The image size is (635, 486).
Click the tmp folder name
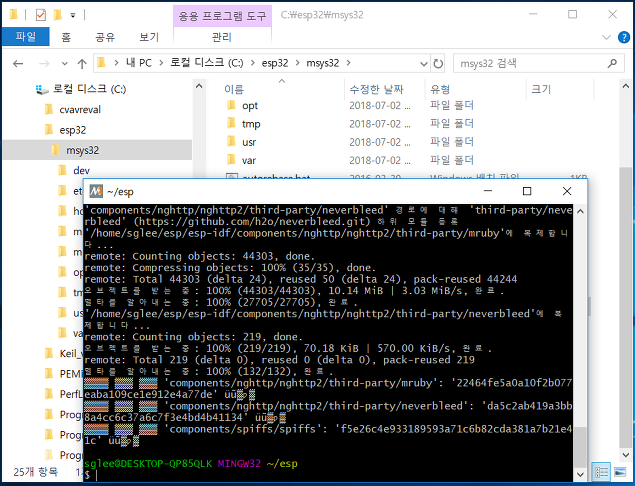[251, 124]
